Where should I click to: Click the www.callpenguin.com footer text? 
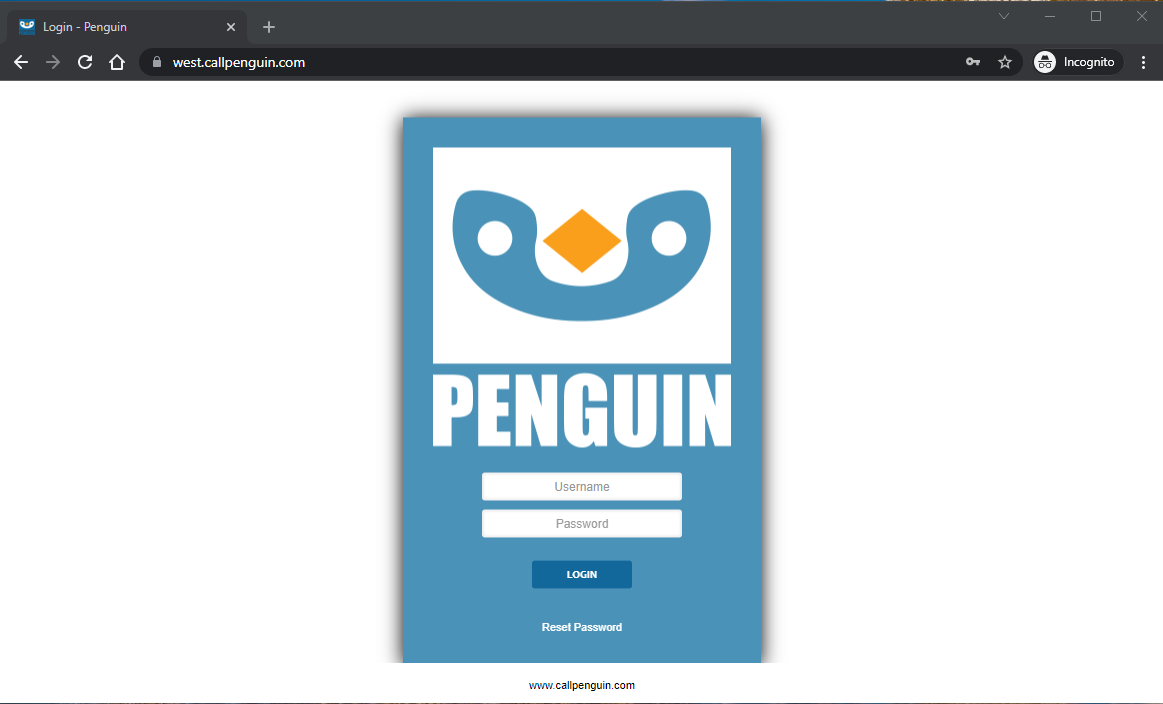point(582,685)
